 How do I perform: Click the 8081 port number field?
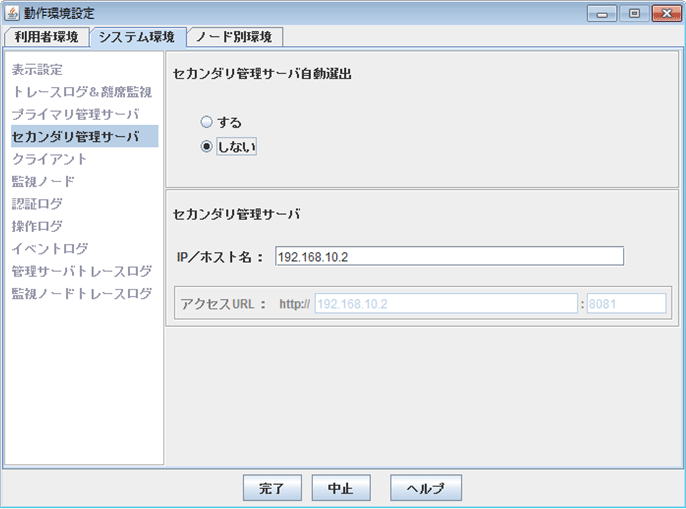626,304
